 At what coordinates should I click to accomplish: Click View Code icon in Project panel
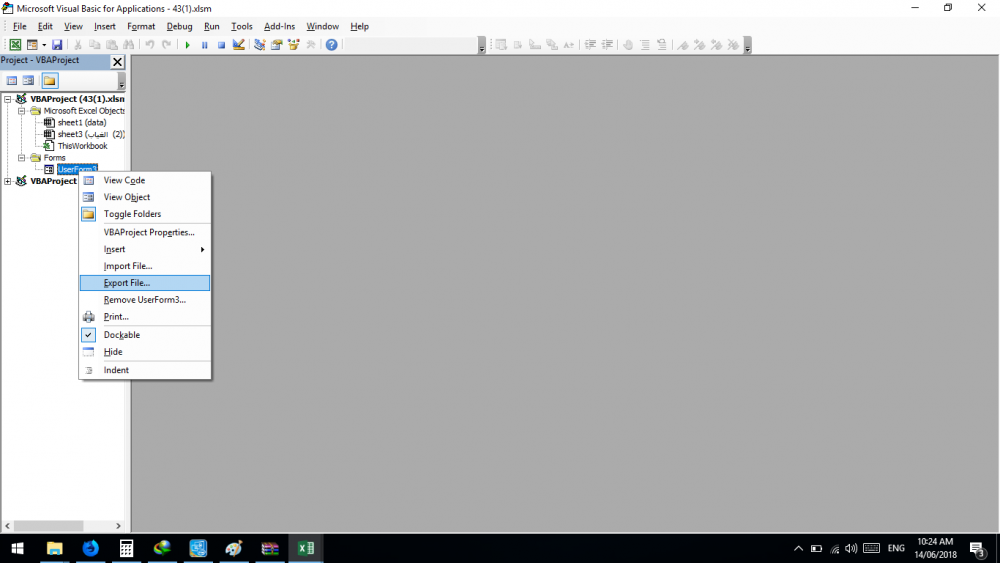point(11,81)
